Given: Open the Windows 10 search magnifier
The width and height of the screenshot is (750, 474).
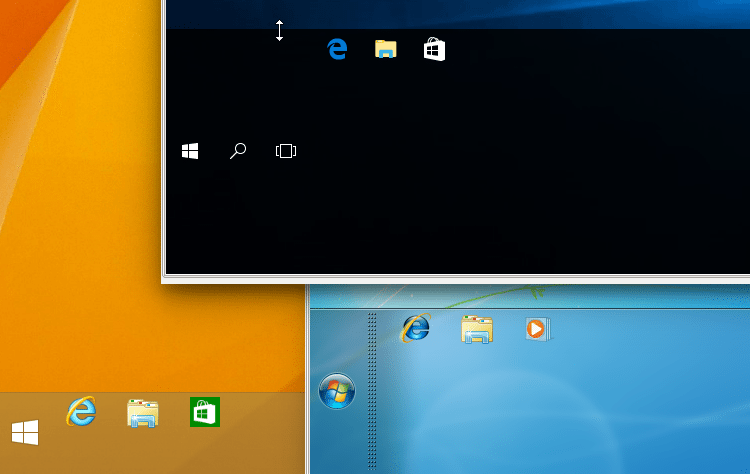Looking at the screenshot, I should tap(238, 151).
